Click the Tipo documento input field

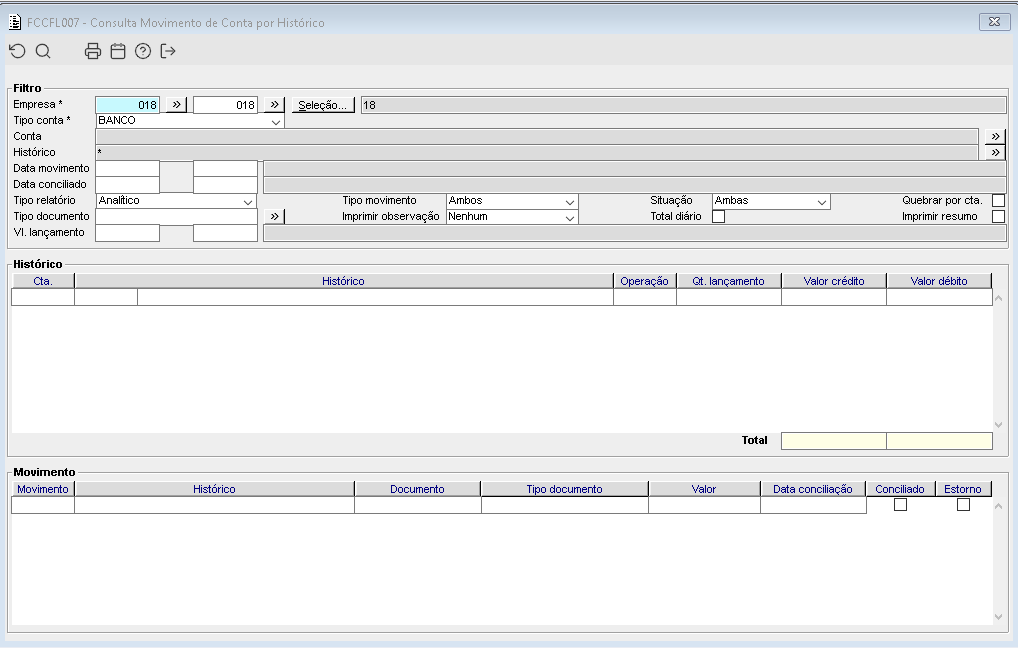point(177,216)
